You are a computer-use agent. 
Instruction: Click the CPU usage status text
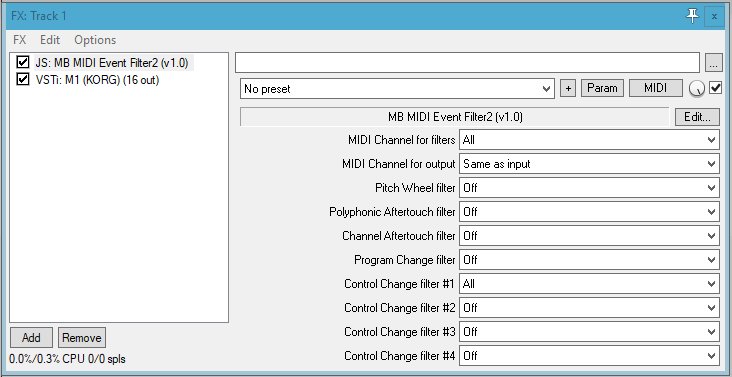pyautogui.click(x=67, y=359)
